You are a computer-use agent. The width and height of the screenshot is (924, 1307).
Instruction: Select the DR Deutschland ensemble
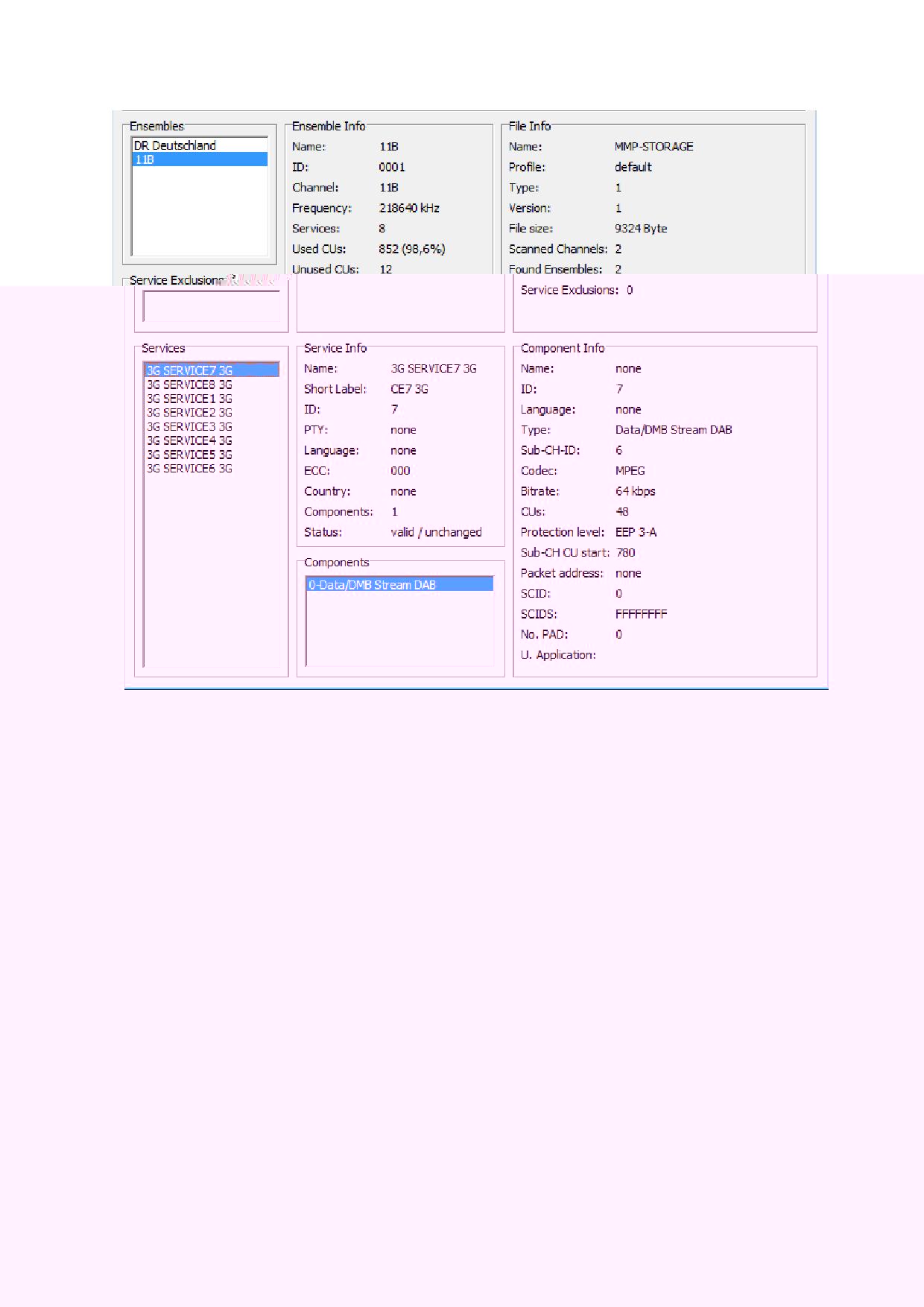(175, 145)
